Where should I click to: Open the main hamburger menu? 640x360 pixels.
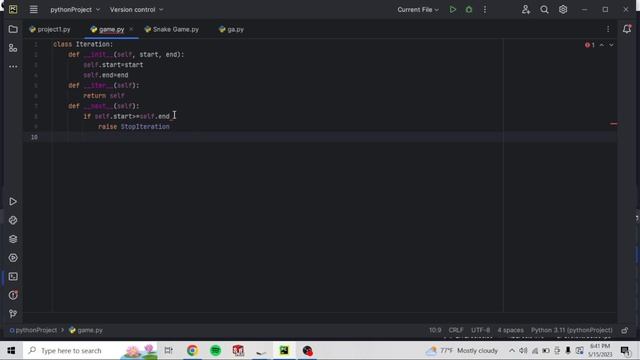pyautogui.click(x=33, y=9)
